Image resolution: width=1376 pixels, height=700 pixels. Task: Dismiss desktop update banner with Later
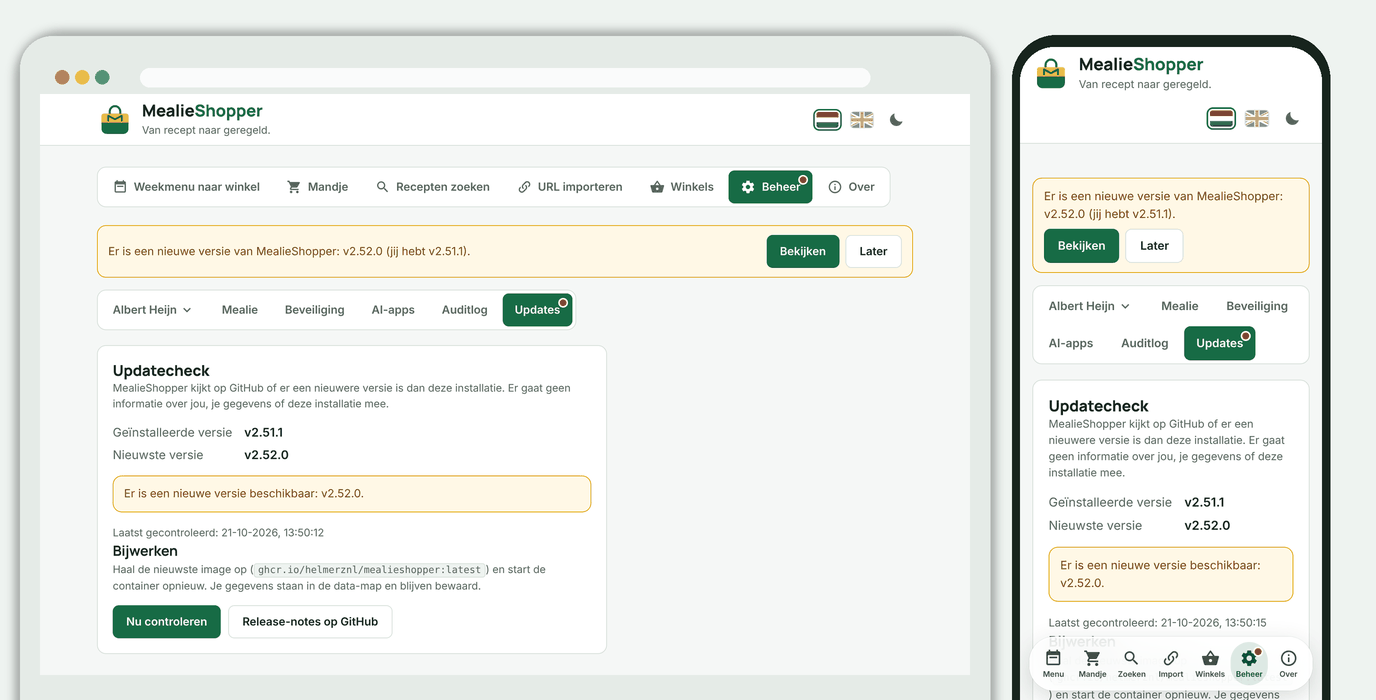click(x=873, y=251)
